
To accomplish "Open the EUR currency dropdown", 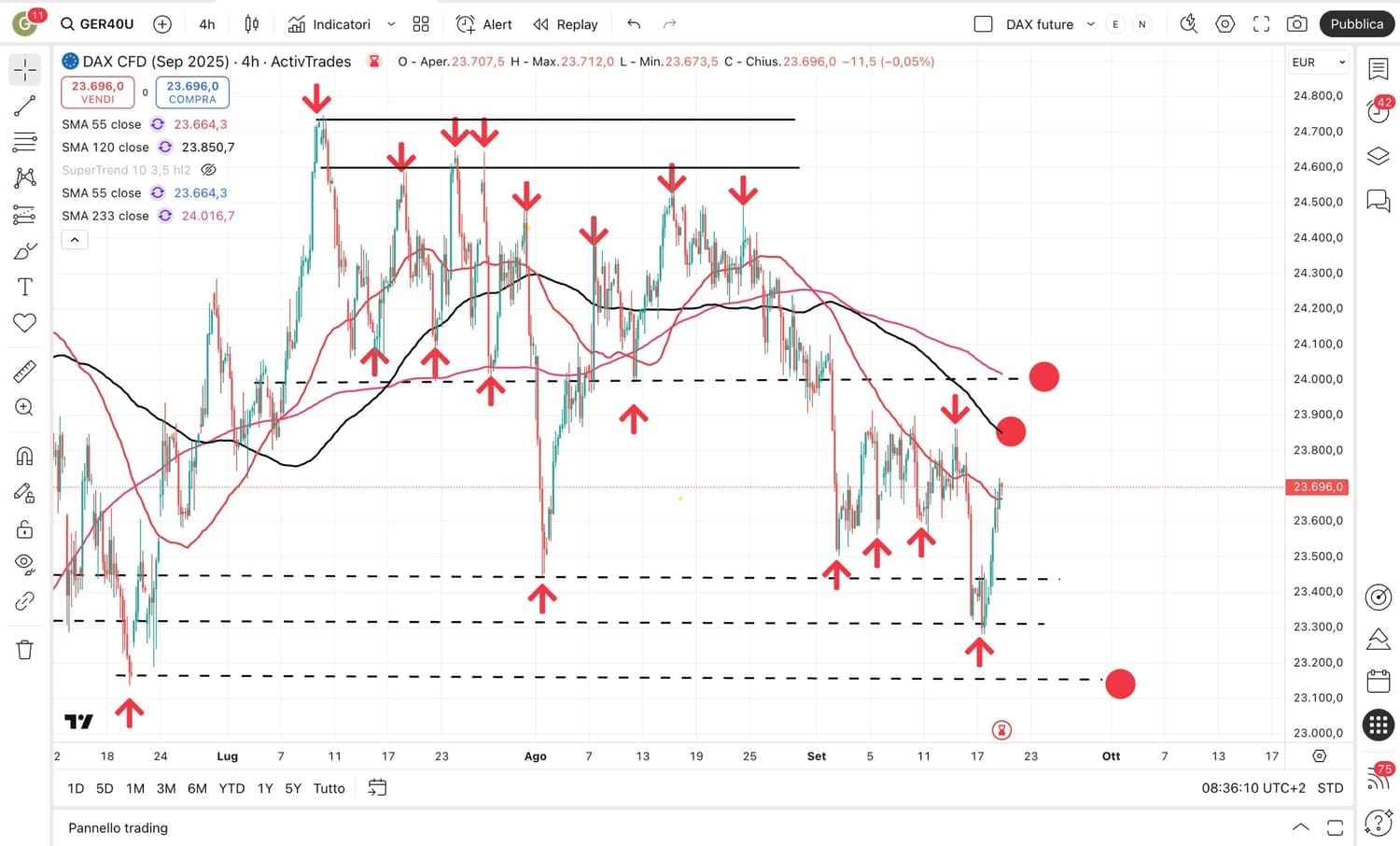I will point(1318,63).
